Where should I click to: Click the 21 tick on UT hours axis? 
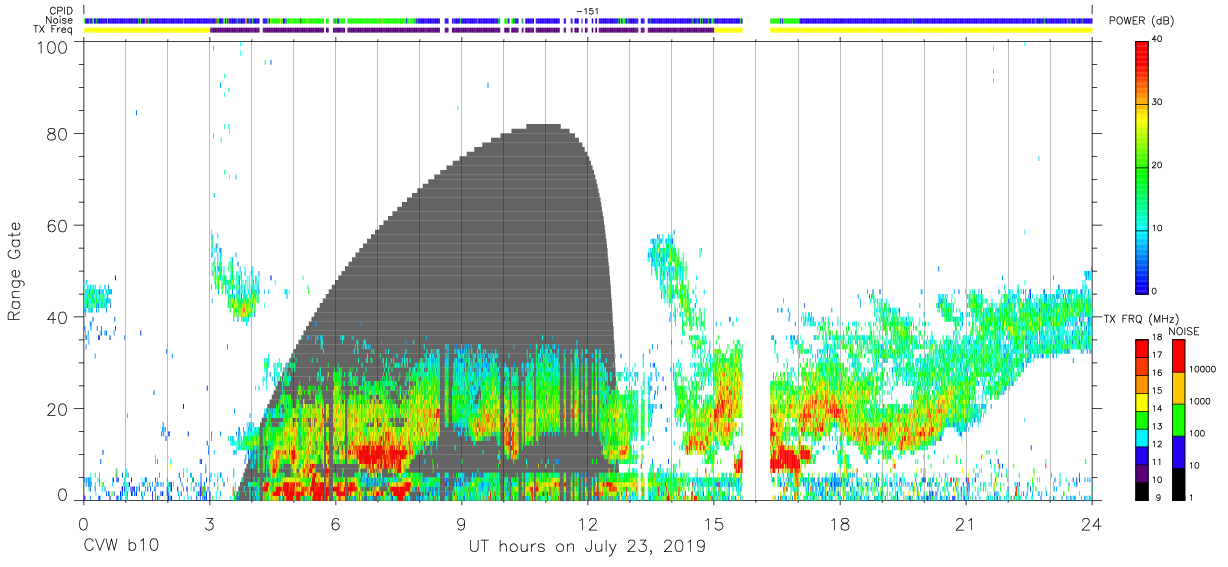(966, 523)
